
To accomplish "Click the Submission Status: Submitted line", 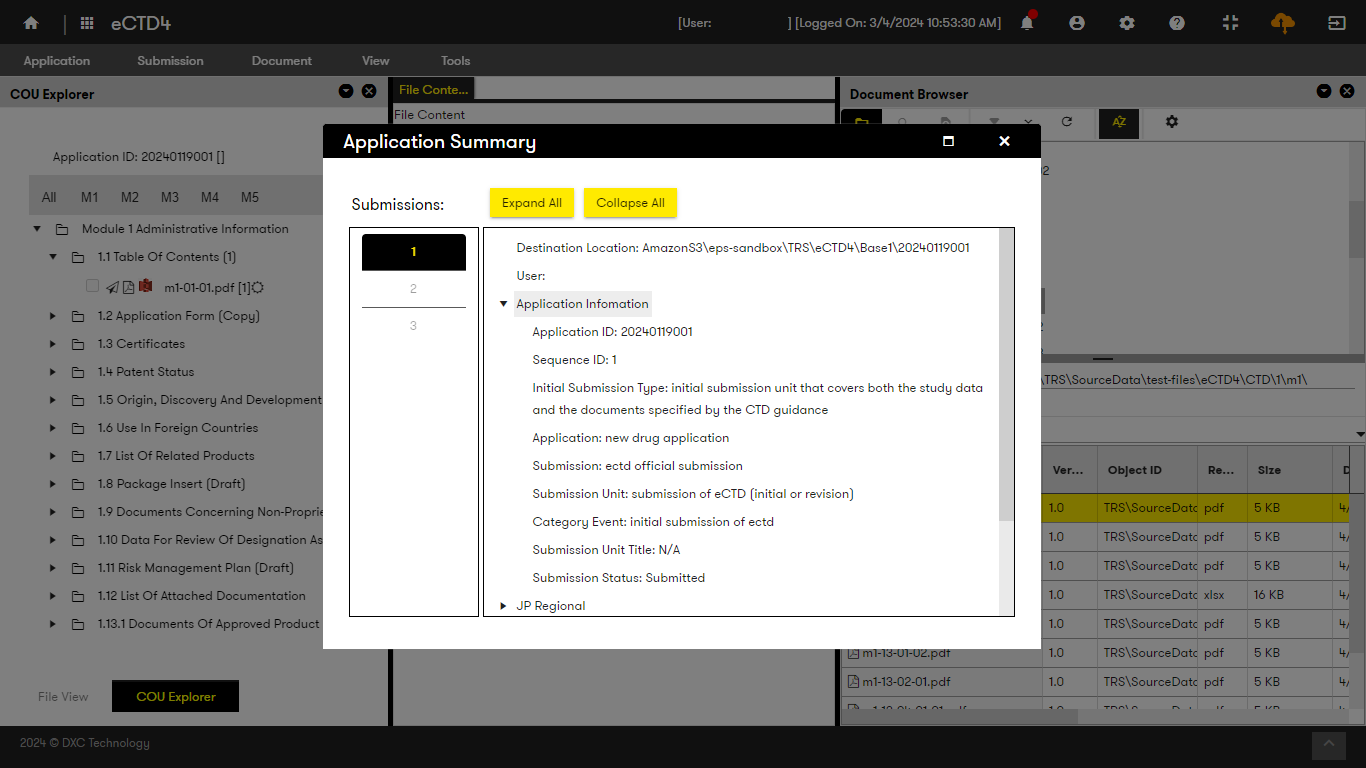I will click(x=619, y=578).
